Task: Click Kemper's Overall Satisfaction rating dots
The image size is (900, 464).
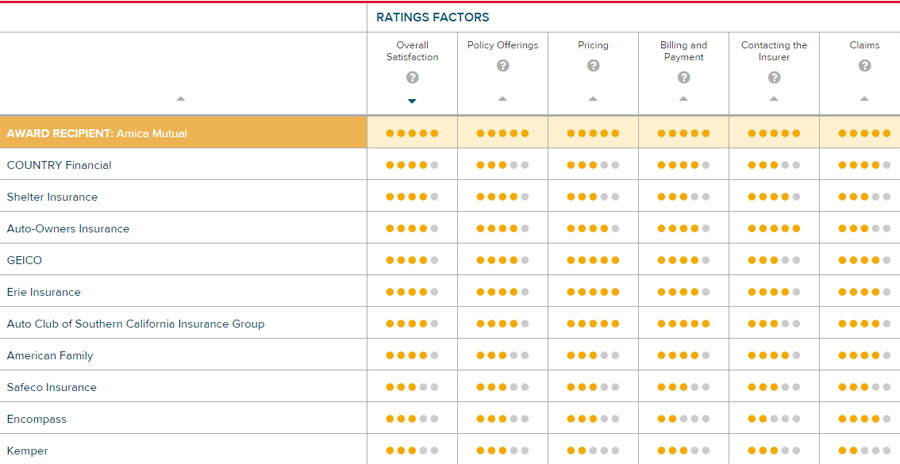Action: (412, 451)
